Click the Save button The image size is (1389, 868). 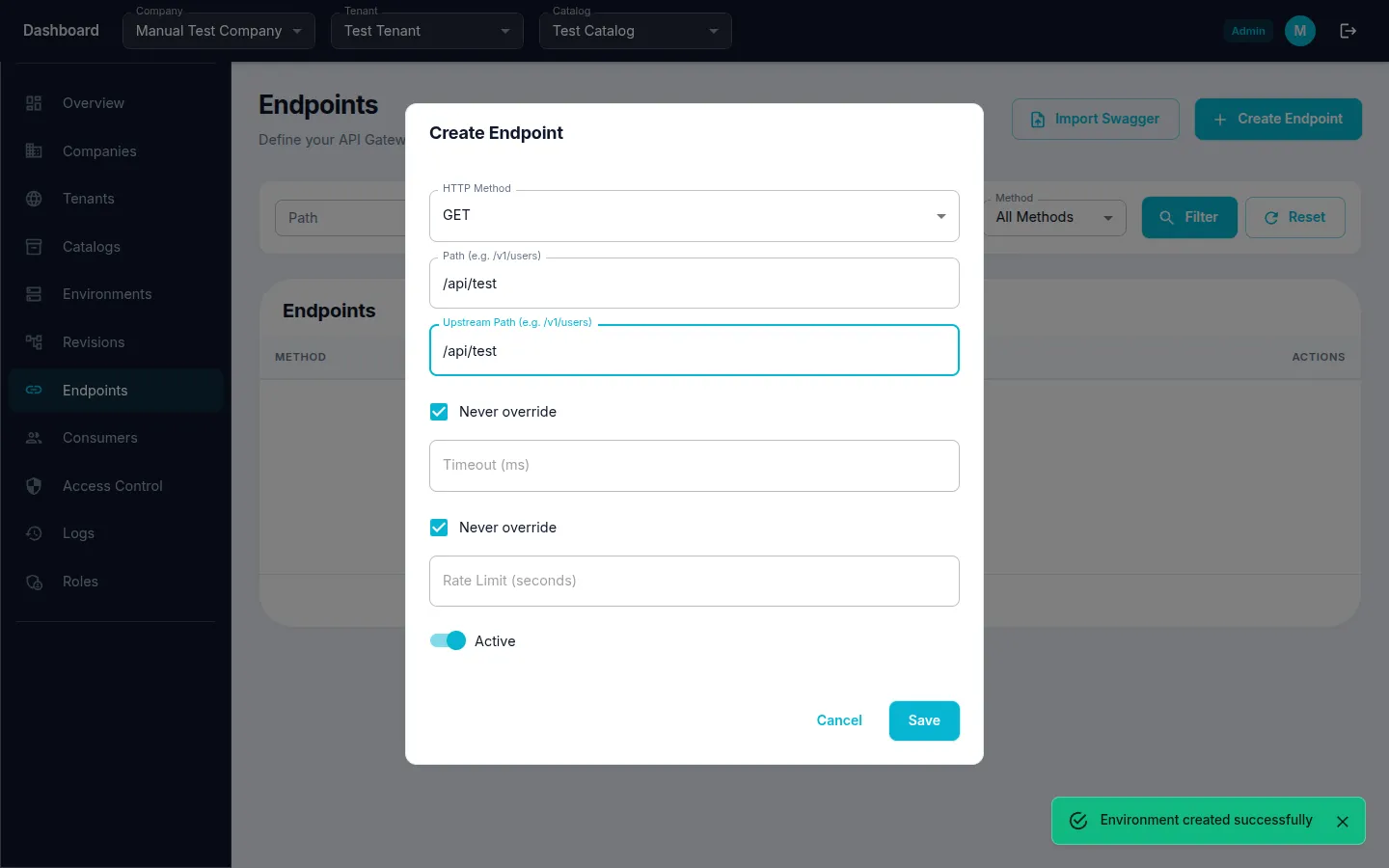click(923, 720)
